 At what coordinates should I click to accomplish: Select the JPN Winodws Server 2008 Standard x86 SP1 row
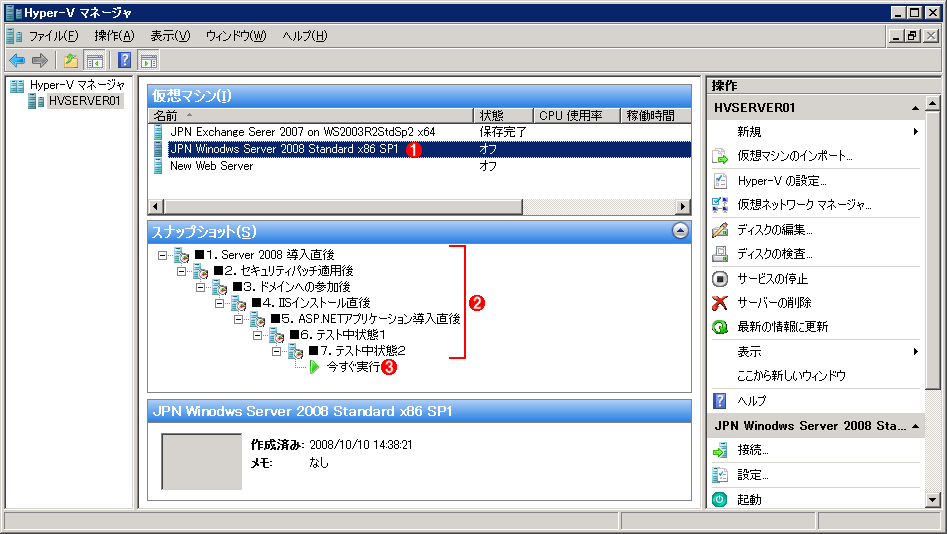[x=420, y=149]
